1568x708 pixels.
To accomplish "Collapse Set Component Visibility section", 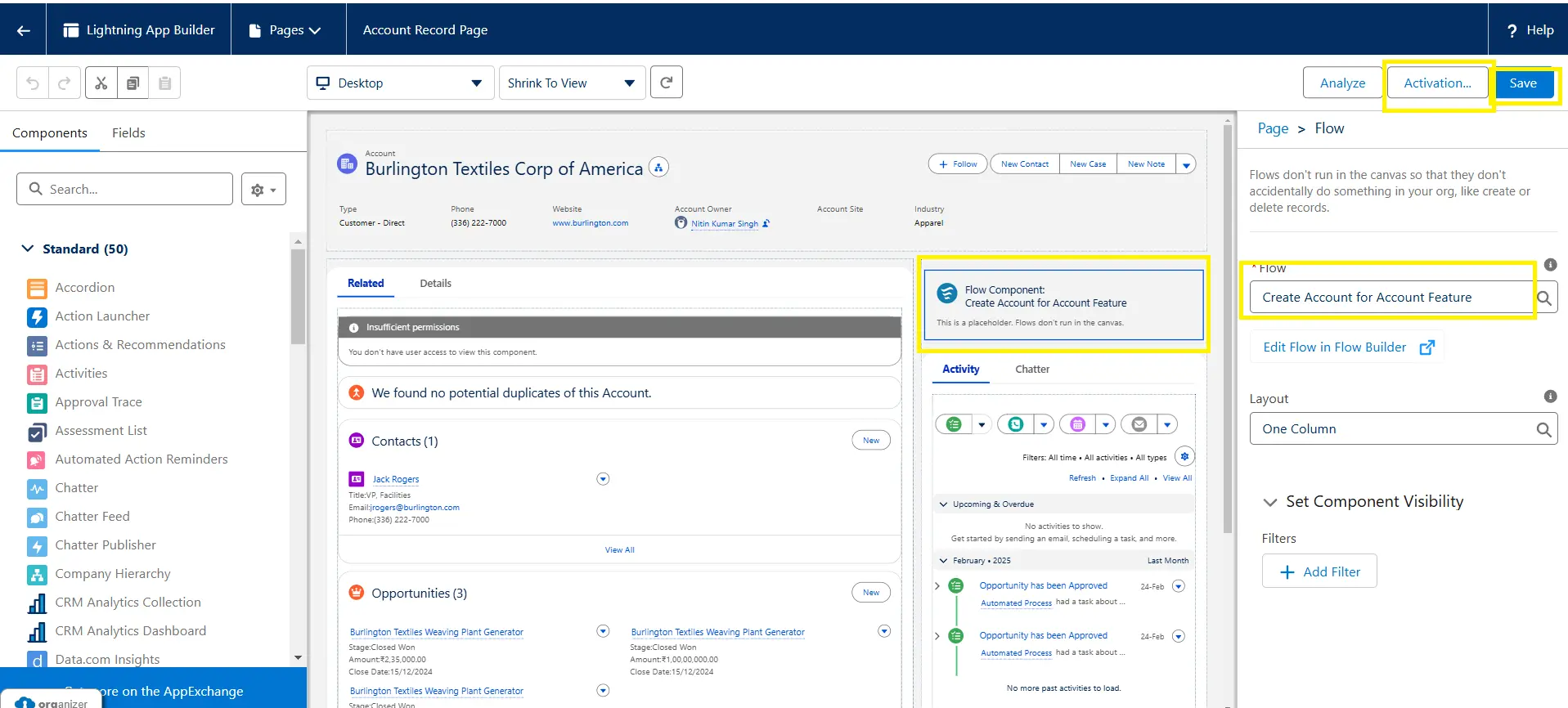I will tap(1269, 502).
